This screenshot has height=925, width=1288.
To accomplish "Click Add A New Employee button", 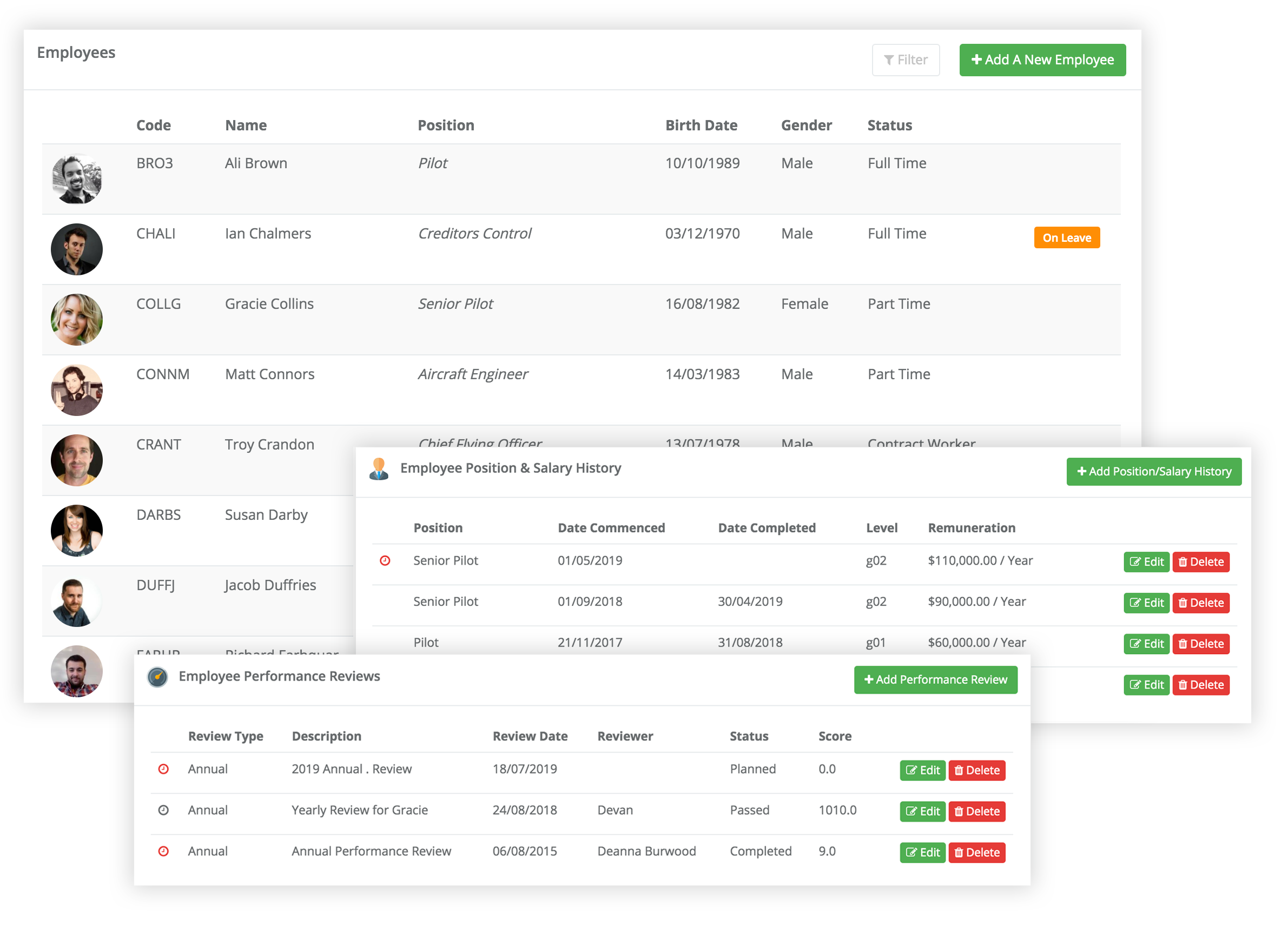I will pyautogui.click(x=1041, y=59).
